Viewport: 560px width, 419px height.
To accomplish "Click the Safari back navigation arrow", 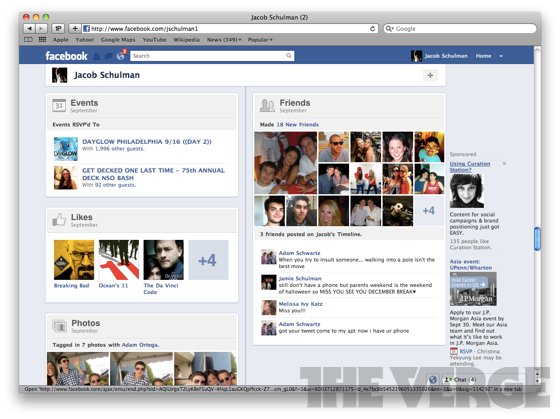I will pos(30,29).
